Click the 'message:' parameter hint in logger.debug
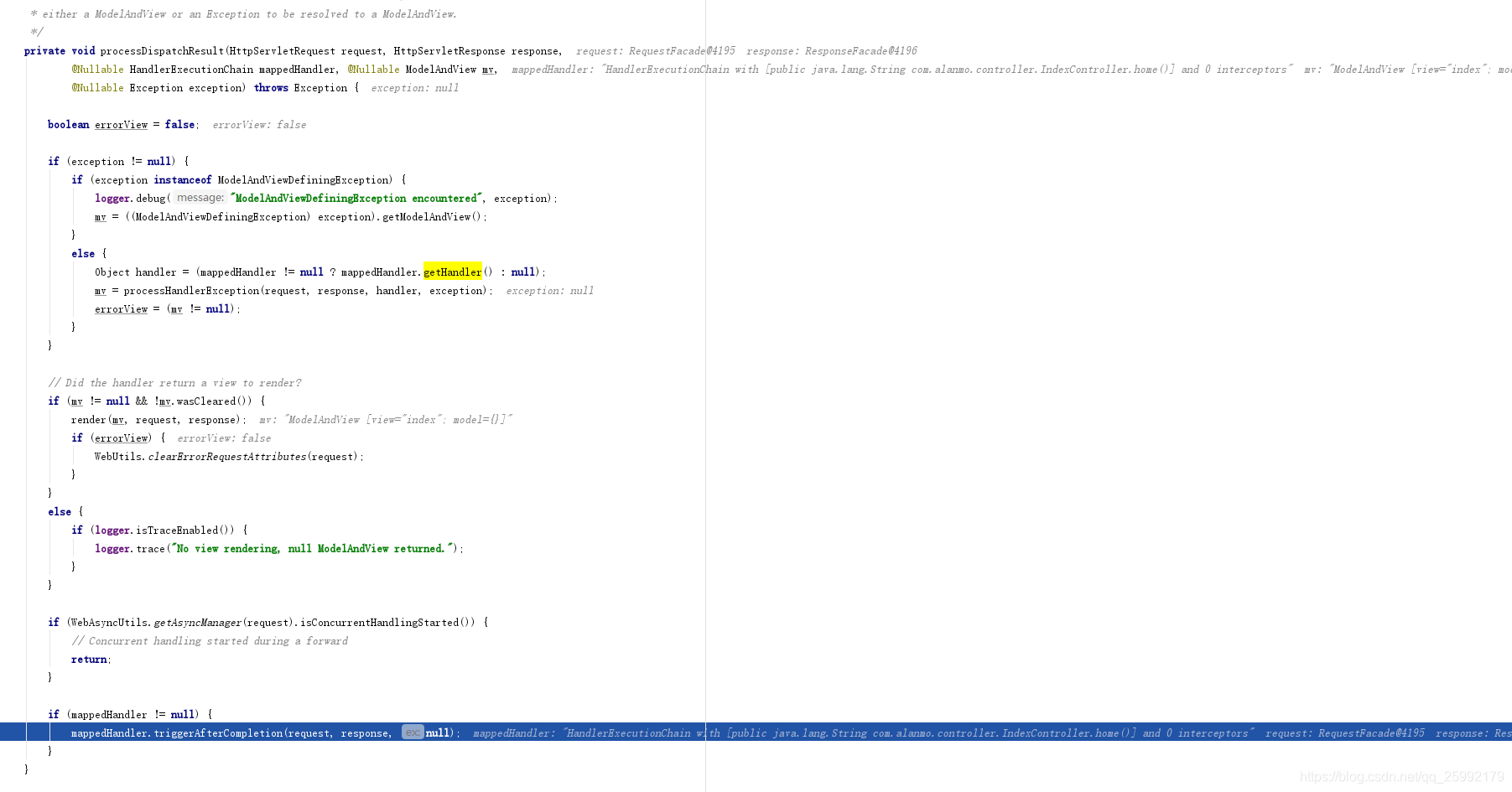This screenshot has height=792, width=1512. tap(200, 199)
